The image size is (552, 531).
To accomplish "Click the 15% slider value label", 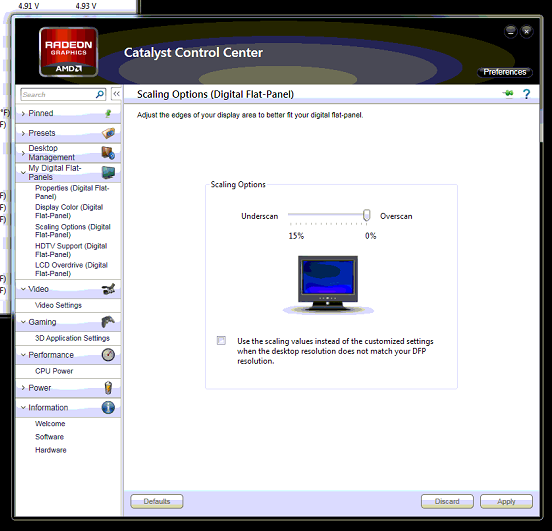I will point(296,236).
